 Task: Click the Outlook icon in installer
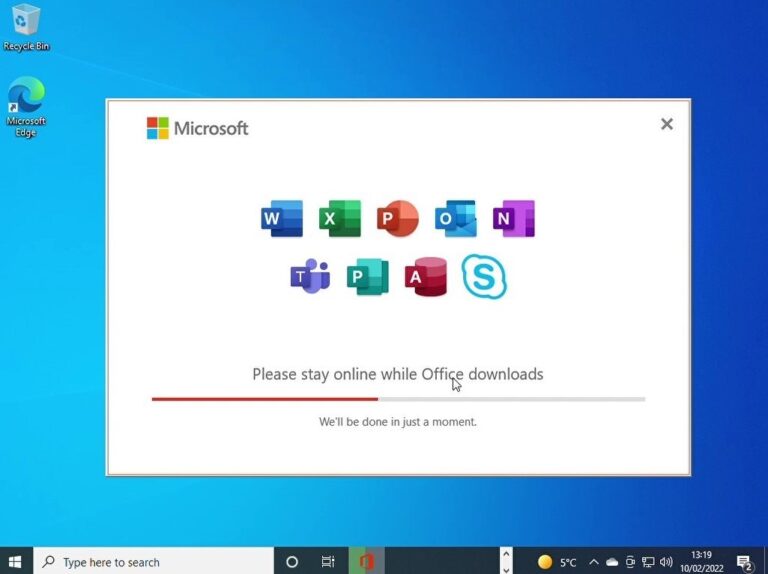[456, 218]
